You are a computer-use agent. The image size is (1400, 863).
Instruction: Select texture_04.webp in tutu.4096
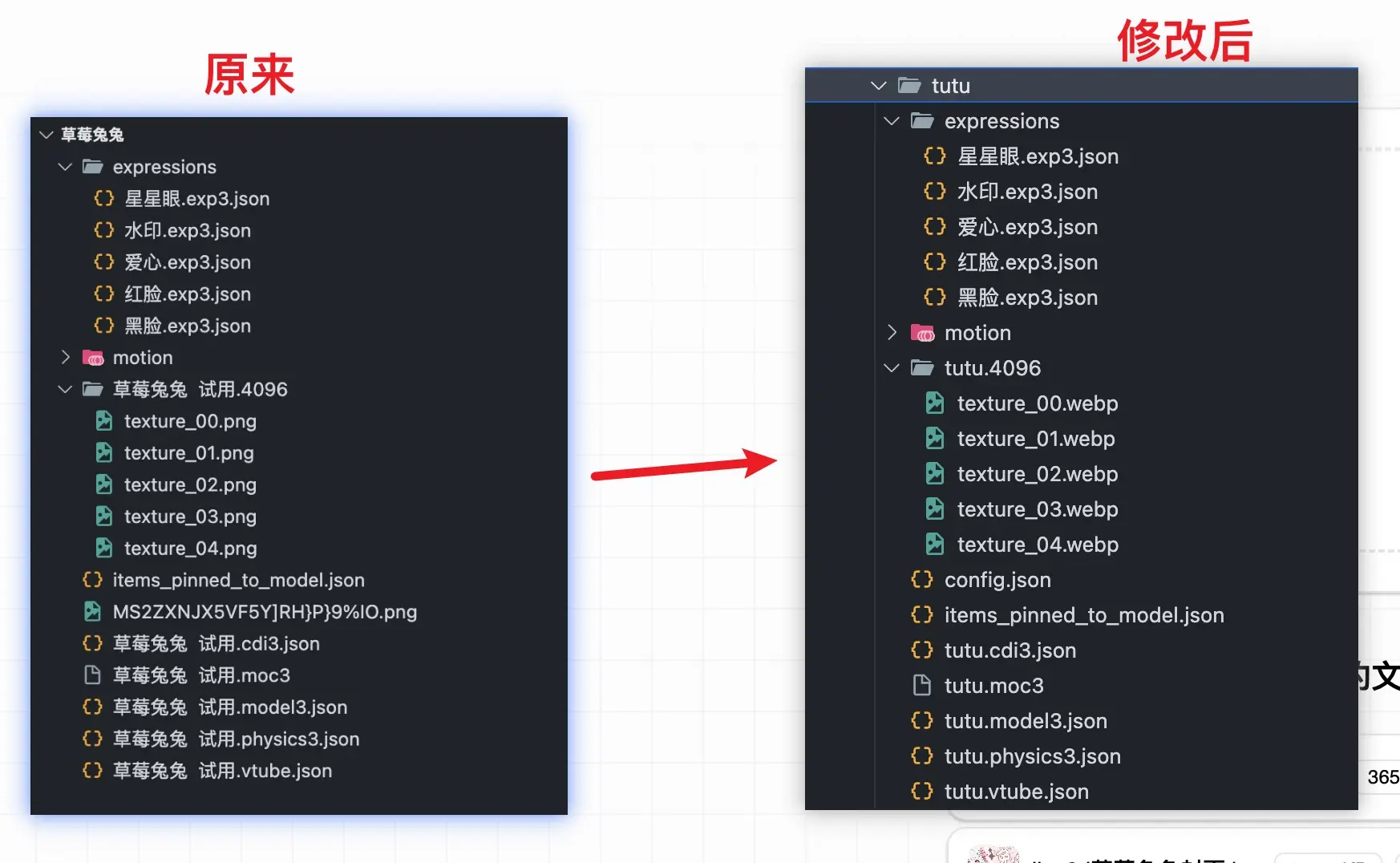coord(1038,545)
